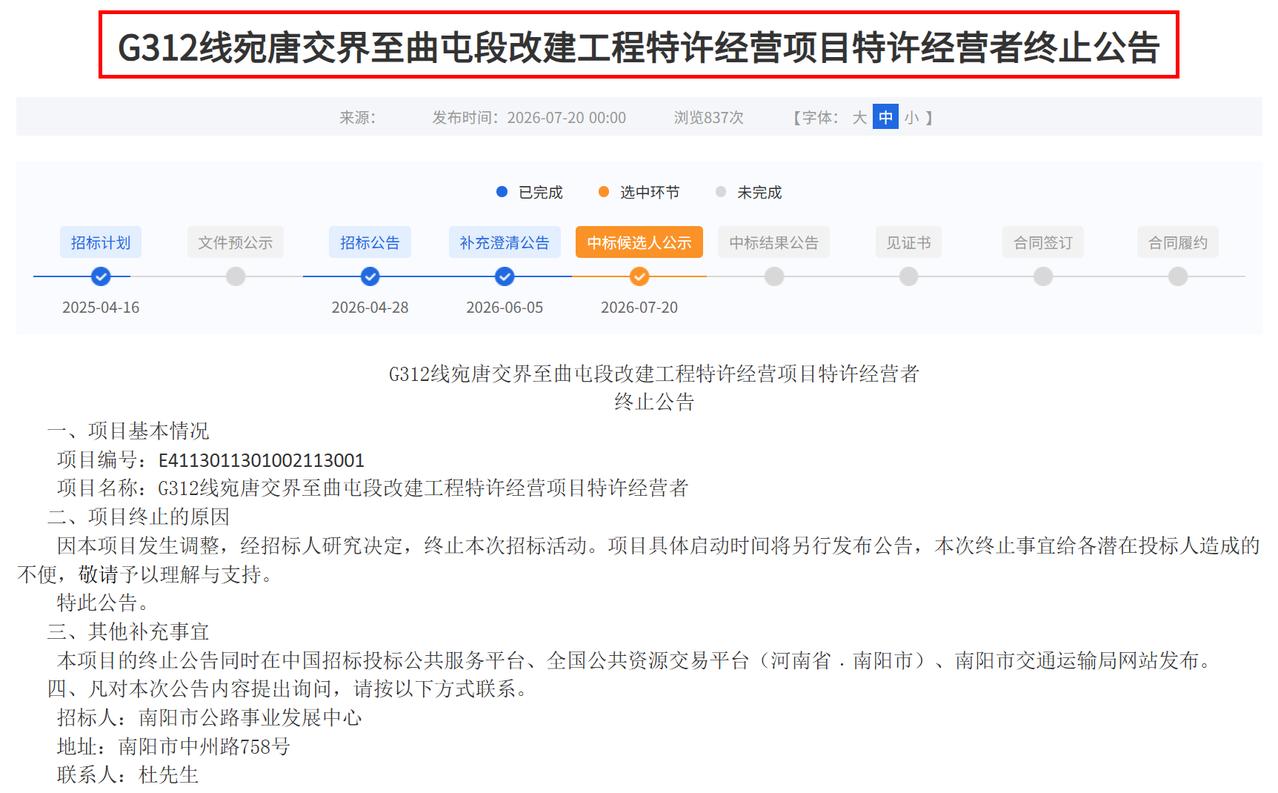
Task: Click the 来源 label
Action: click(358, 117)
